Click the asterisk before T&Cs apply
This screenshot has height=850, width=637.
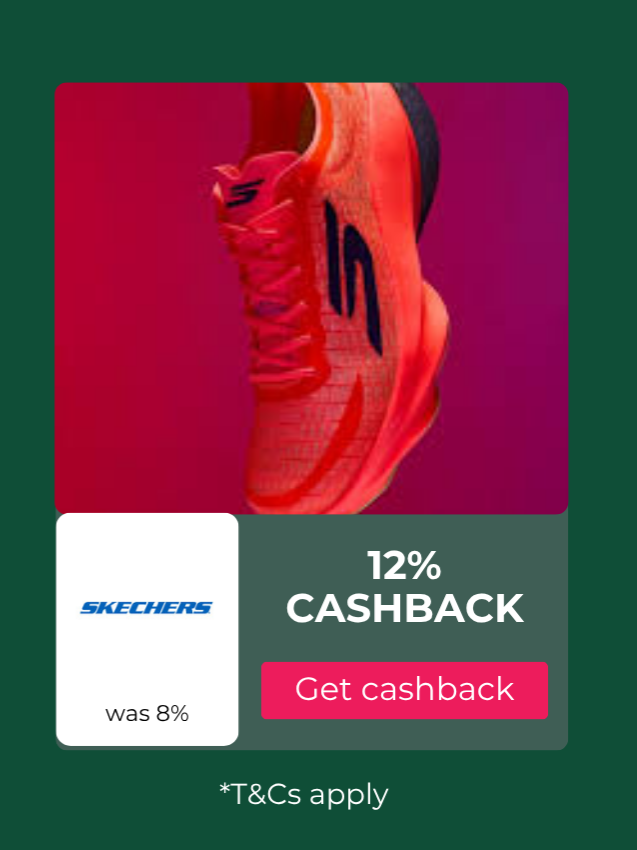[x=224, y=789]
